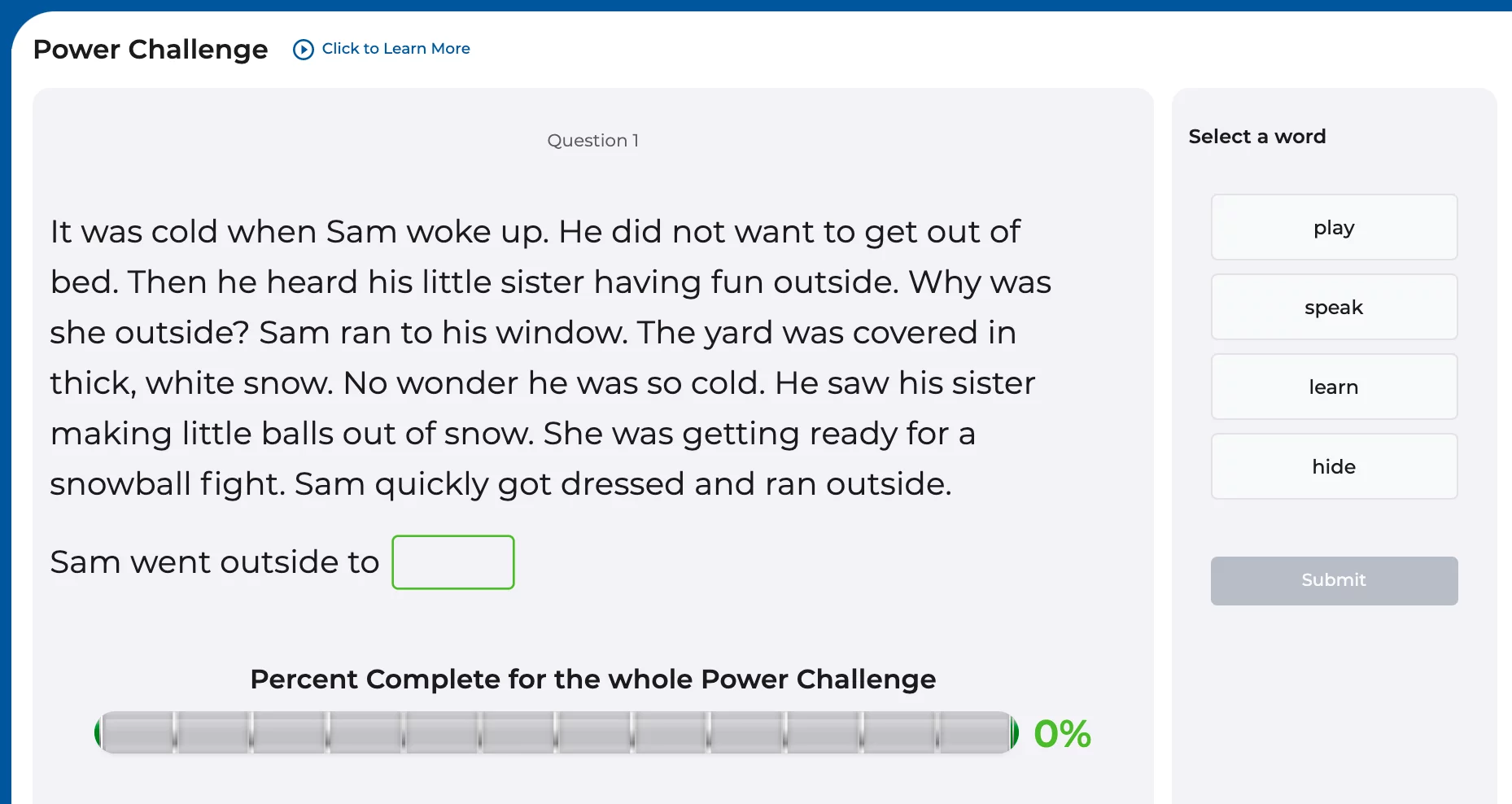This screenshot has width=1512, height=804.
Task: Pick the "learn" word choice
Action: [1333, 387]
